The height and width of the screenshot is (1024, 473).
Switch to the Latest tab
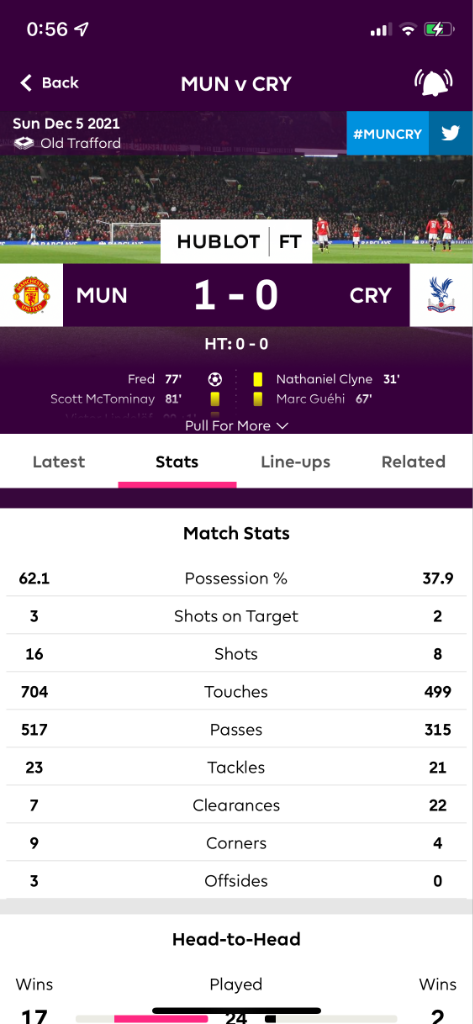pyautogui.click(x=59, y=462)
